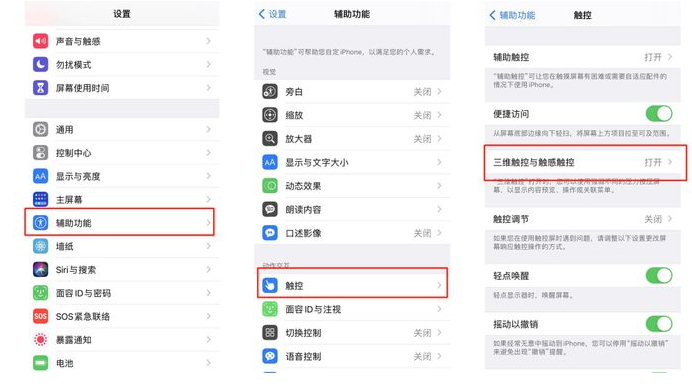Go back with the 设置 link

(272, 14)
